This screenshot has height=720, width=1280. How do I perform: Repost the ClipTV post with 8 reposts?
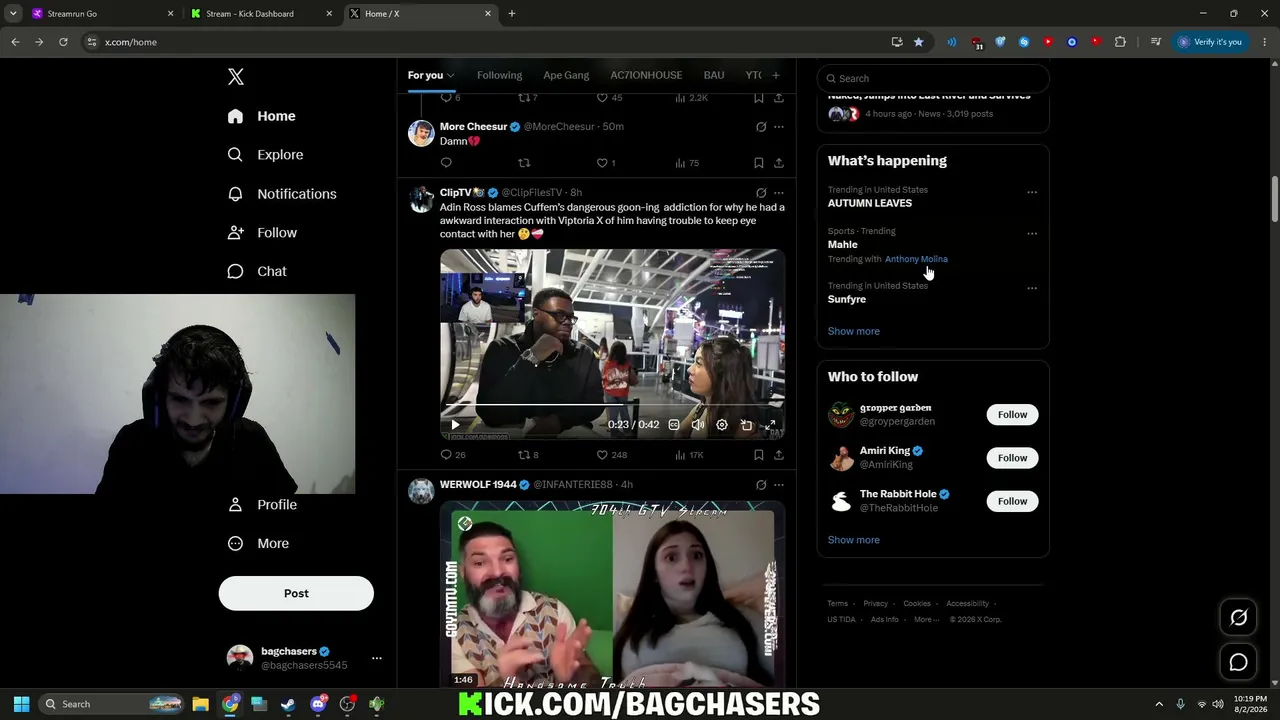(528, 455)
